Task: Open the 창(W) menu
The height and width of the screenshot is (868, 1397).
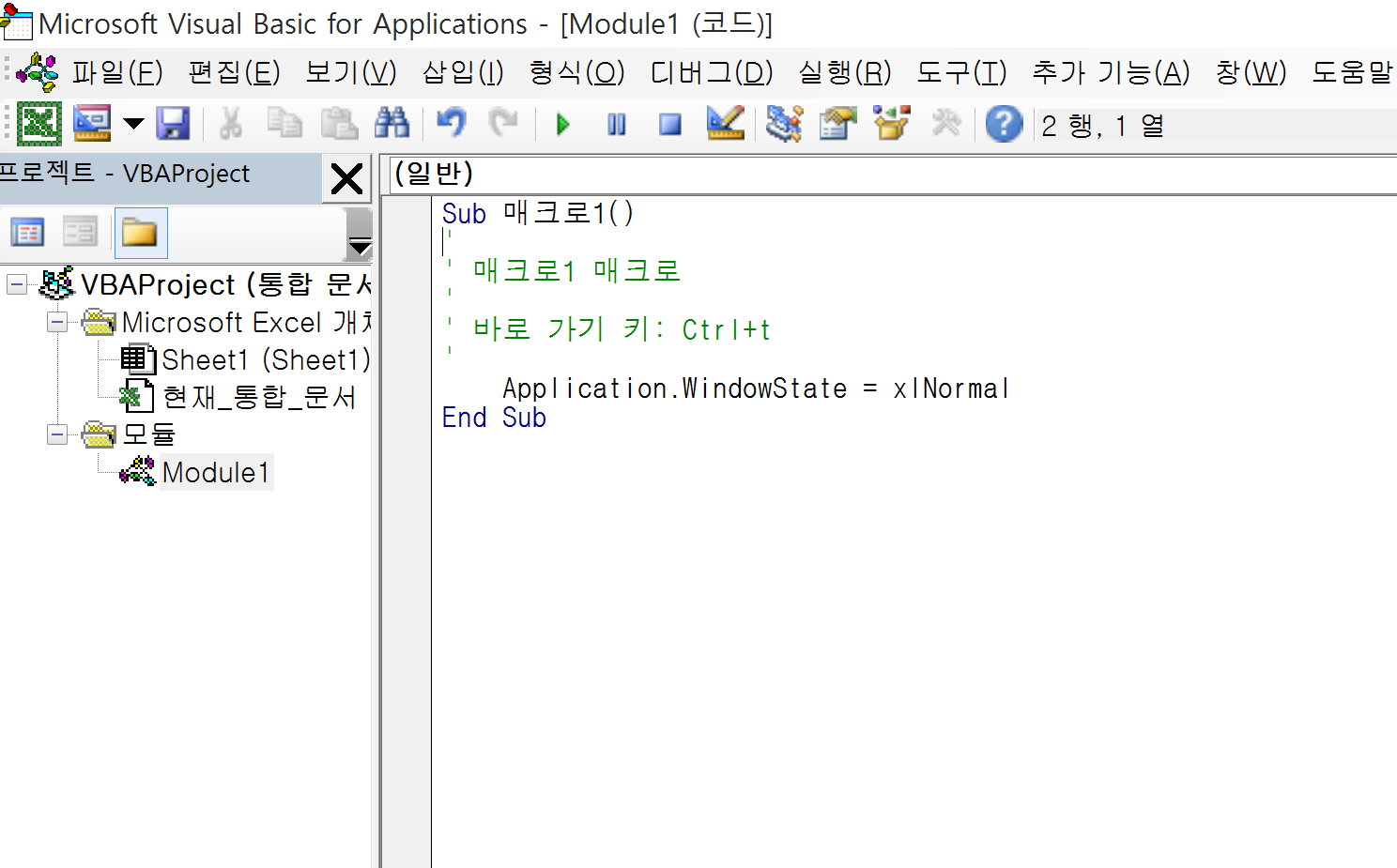Action: click(1251, 72)
